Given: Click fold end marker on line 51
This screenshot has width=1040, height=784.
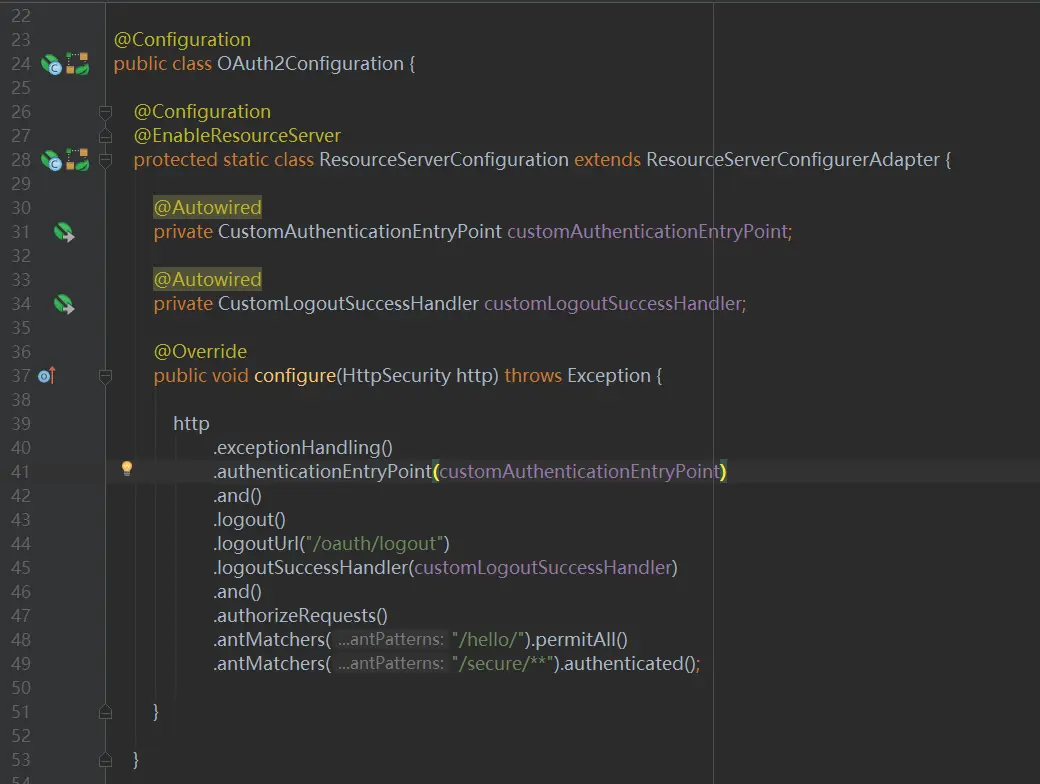Looking at the screenshot, I should coord(105,712).
